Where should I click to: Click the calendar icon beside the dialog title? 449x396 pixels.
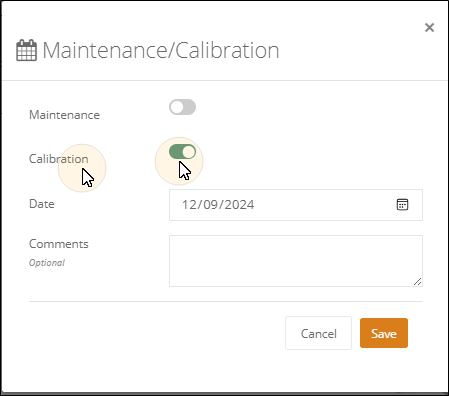(26, 50)
